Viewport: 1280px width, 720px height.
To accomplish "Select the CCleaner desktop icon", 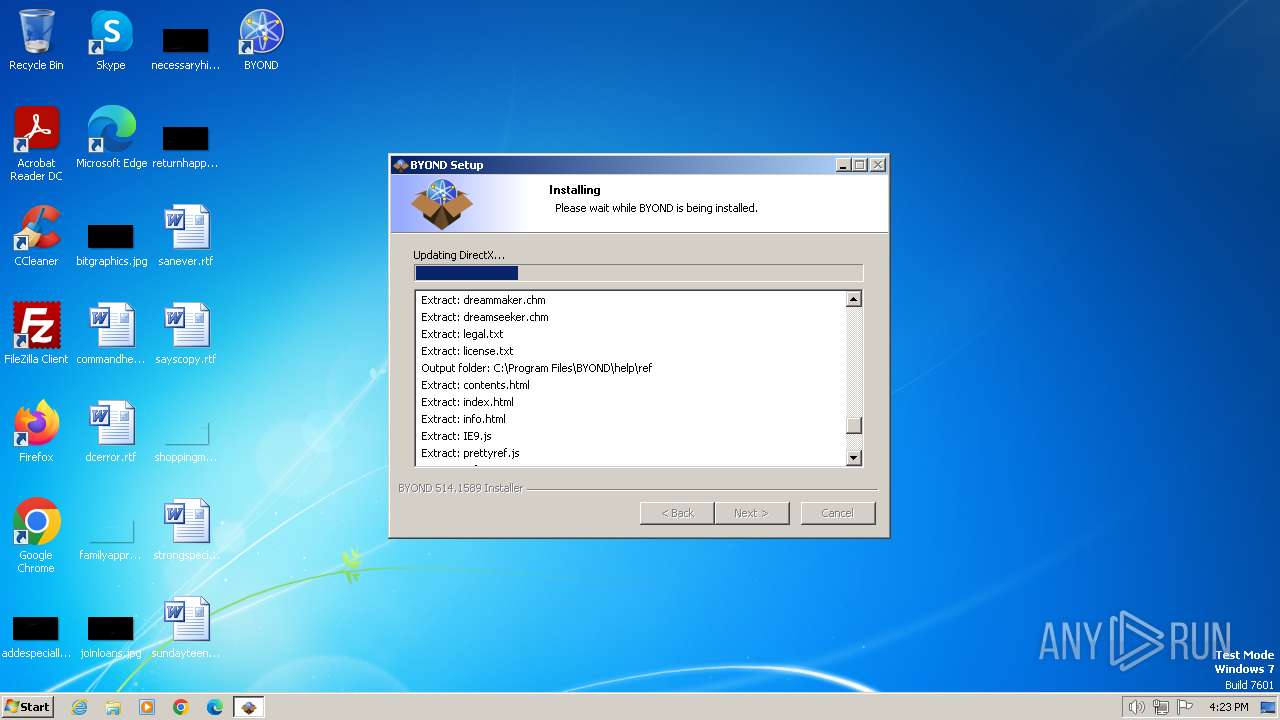I will 36,236.
